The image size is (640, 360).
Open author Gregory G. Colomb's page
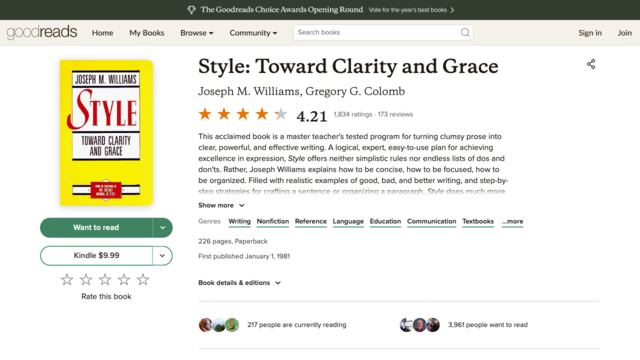point(355,91)
